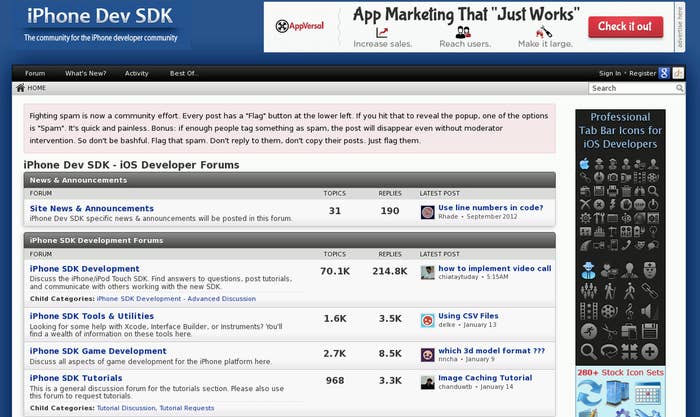Open the iPhone SDK Tools & Utilities forum

click(x=92, y=316)
